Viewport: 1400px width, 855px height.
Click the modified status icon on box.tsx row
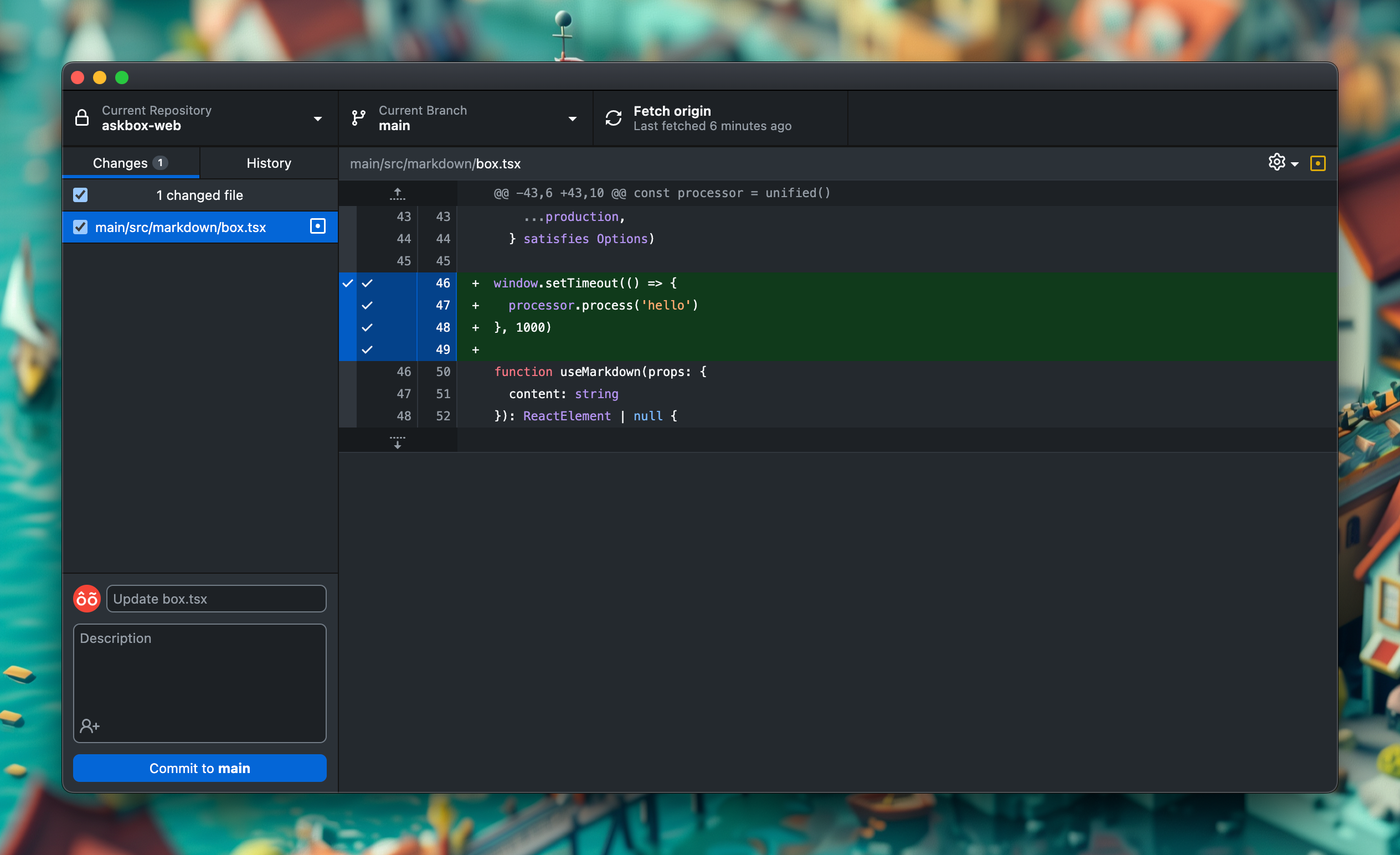318,226
